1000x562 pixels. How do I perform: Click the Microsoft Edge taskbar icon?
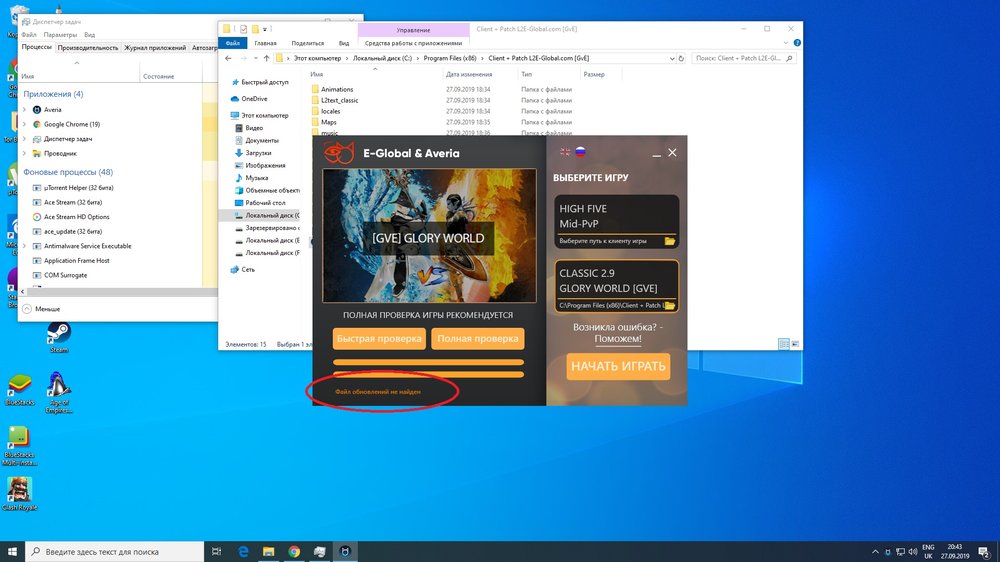pyautogui.click(x=243, y=551)
